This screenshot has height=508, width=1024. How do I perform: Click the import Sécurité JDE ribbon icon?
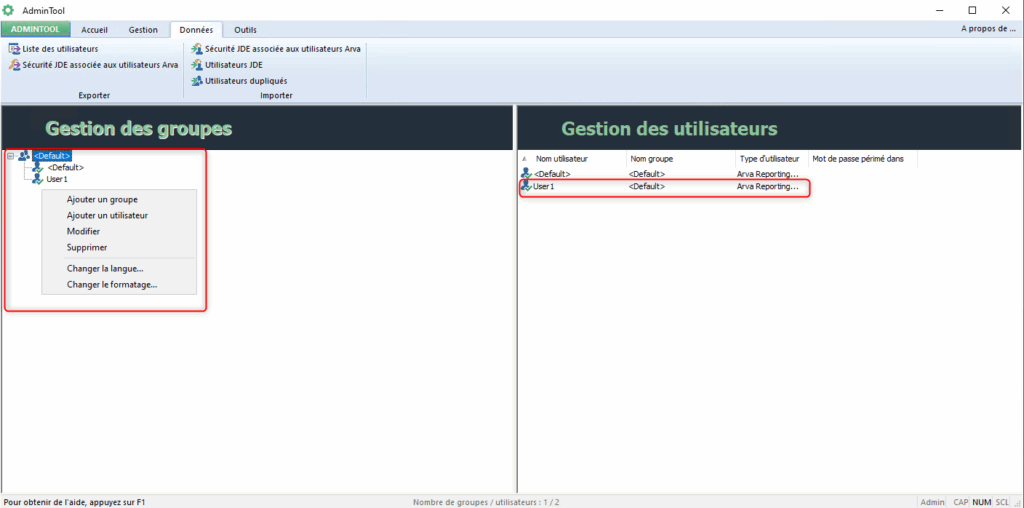(197, 49)
